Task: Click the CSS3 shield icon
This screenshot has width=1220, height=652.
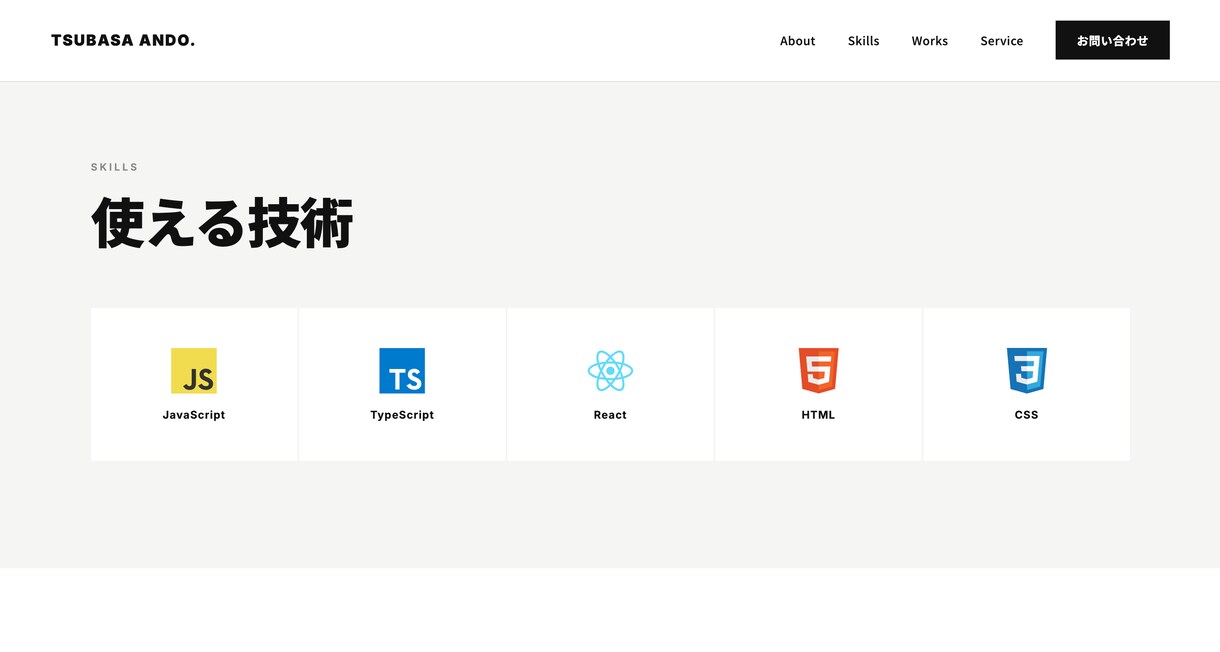Action: pos(1026,371)
